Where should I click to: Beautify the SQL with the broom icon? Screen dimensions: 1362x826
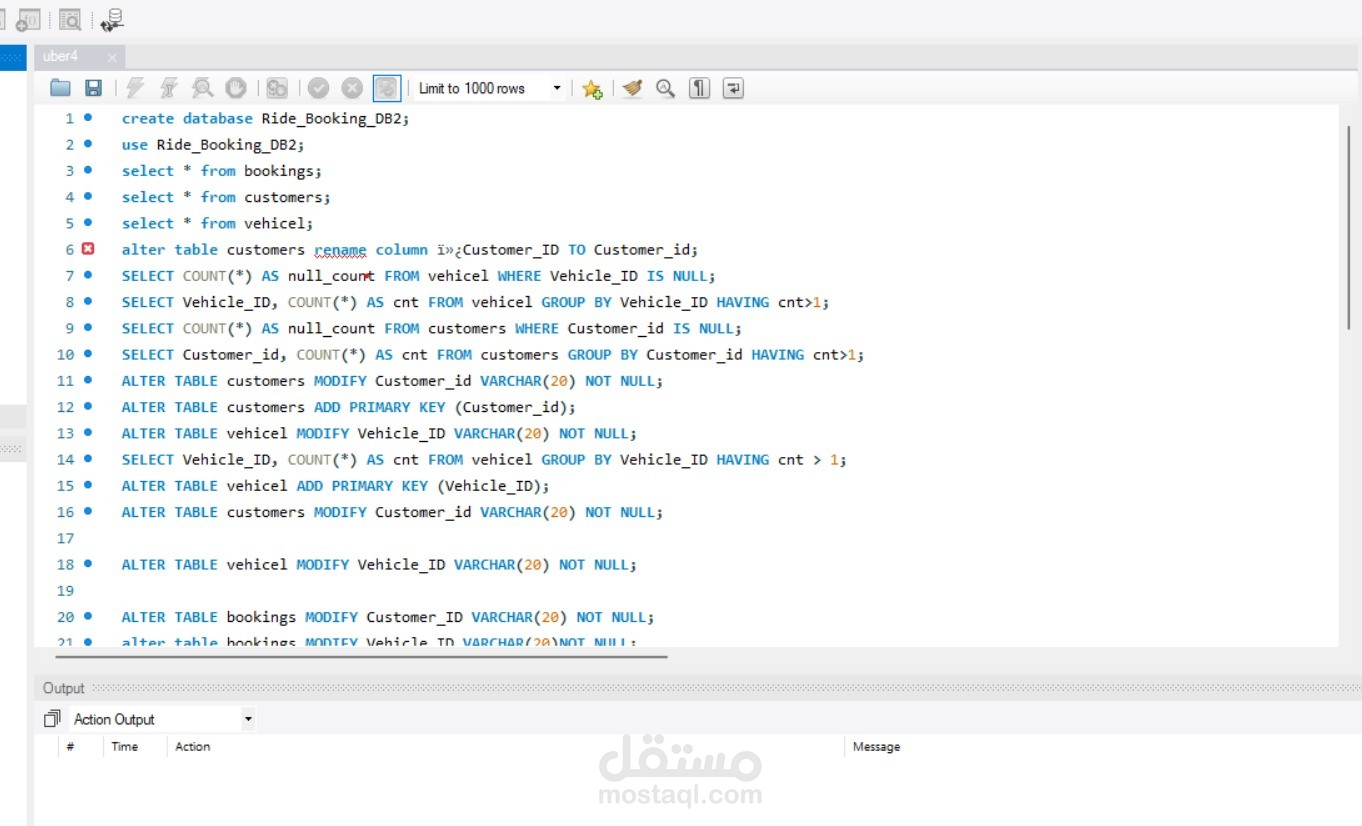tap(632, 88)
